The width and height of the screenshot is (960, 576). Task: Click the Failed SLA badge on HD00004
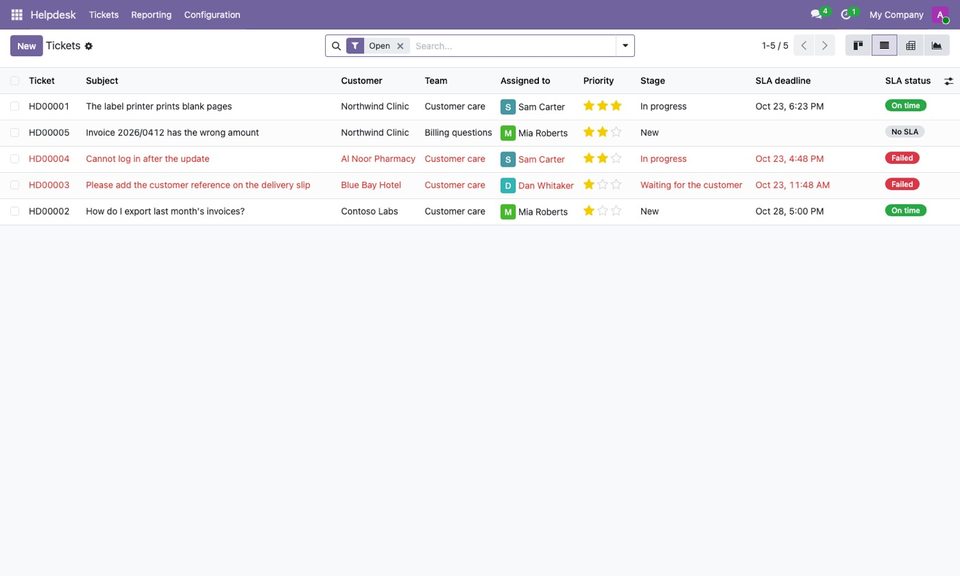tap(902, 158)
